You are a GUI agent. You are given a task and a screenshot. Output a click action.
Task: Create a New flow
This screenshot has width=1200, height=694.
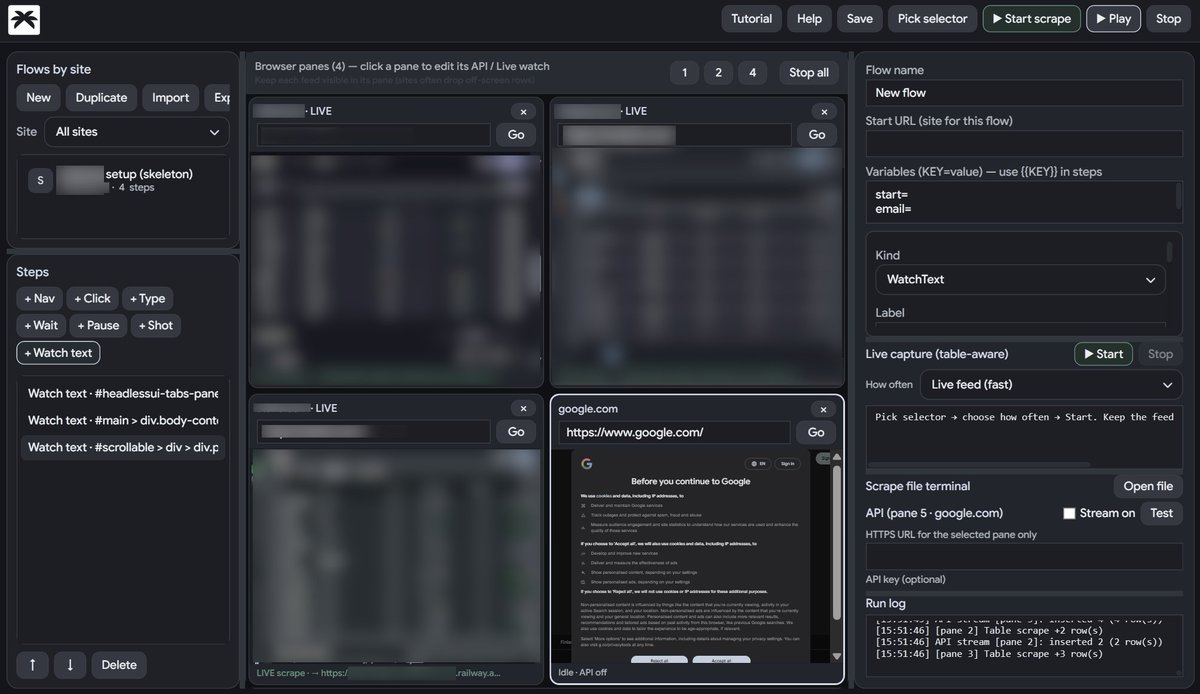tap(38, 97)
